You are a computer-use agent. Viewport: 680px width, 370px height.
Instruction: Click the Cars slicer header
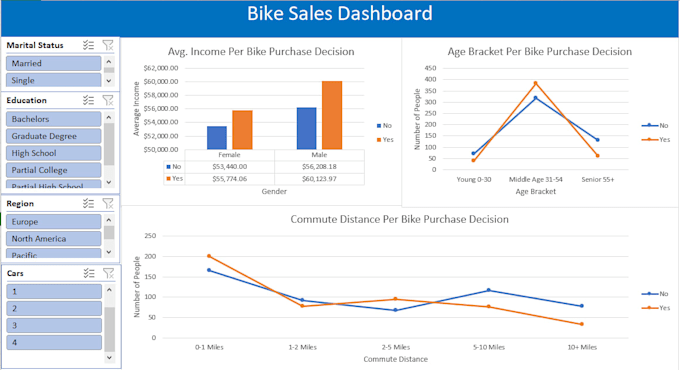[15, 273]
